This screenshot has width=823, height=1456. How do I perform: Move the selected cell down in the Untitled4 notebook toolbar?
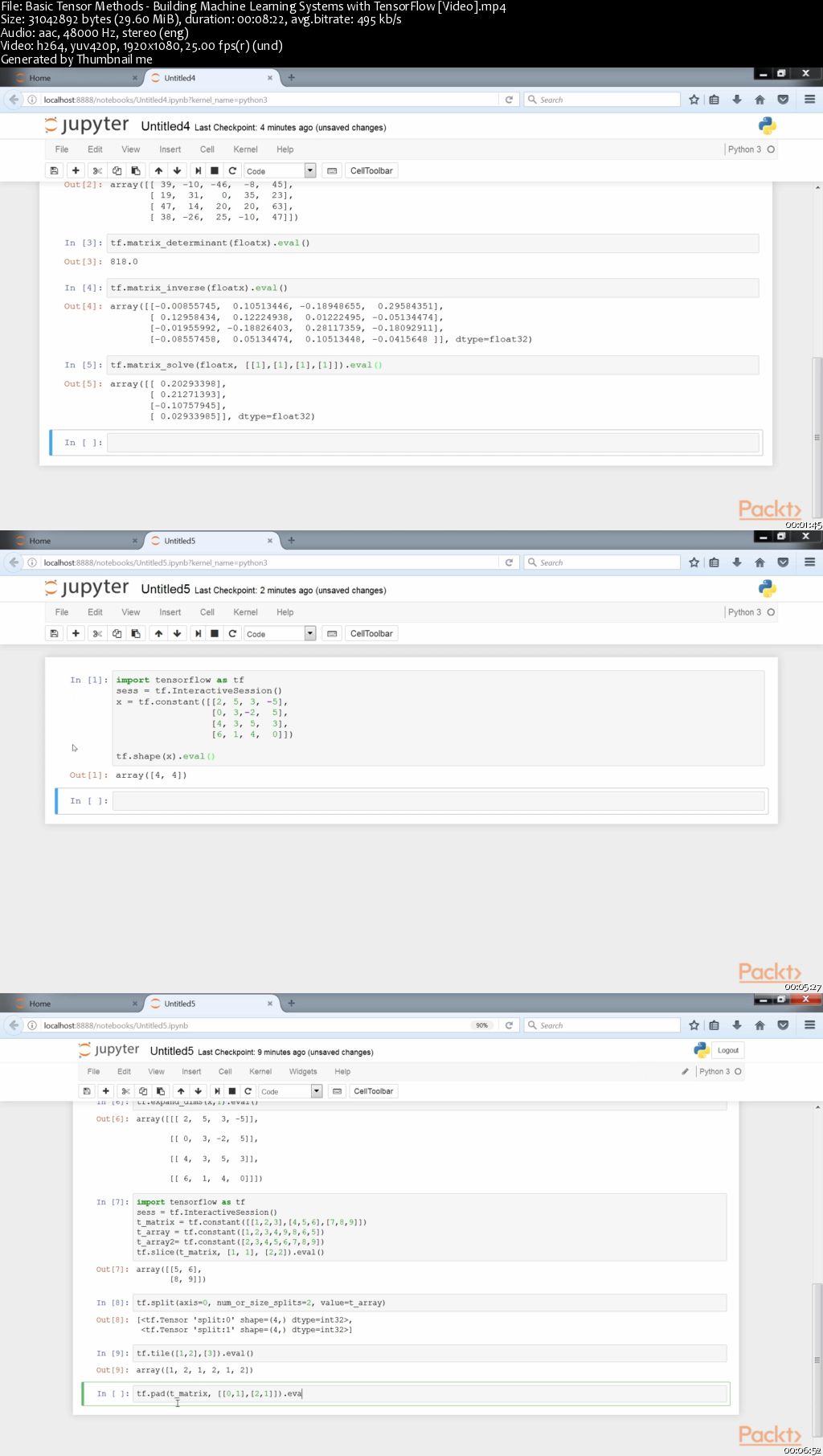coord(178,170)
